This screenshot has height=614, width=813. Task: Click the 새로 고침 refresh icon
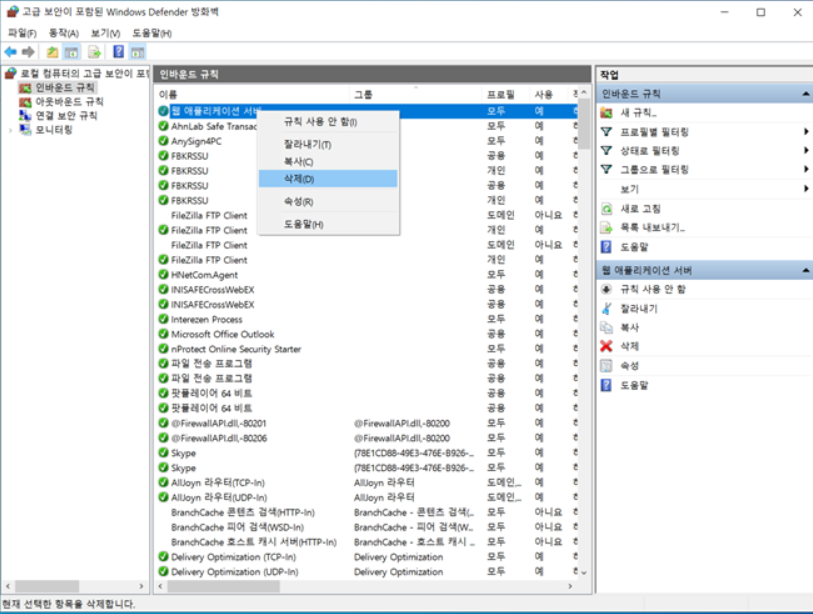point(606,208)
